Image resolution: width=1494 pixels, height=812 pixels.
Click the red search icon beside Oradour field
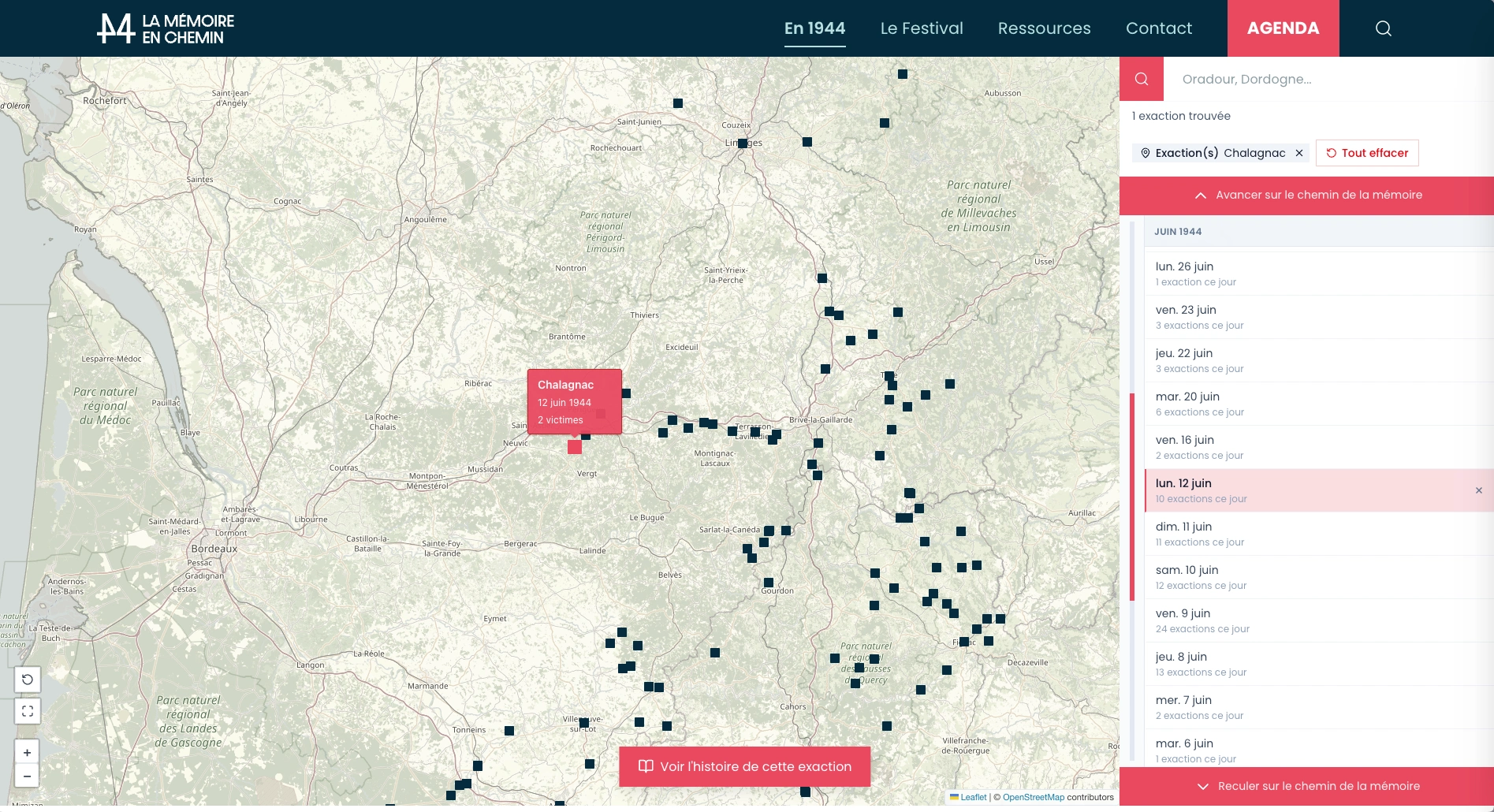(1142, 79)
